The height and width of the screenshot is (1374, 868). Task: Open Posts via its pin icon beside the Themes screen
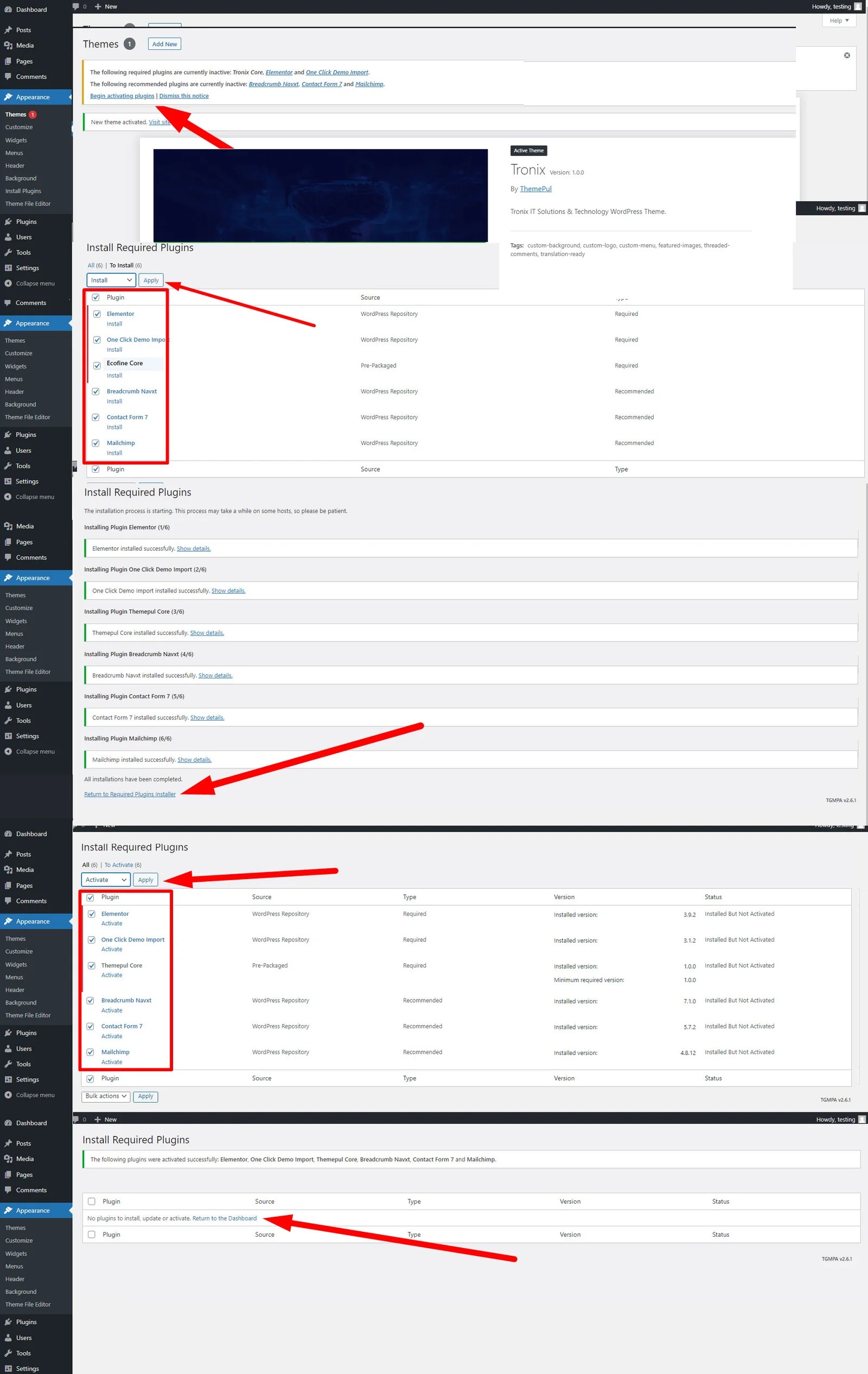coord(8,30)
